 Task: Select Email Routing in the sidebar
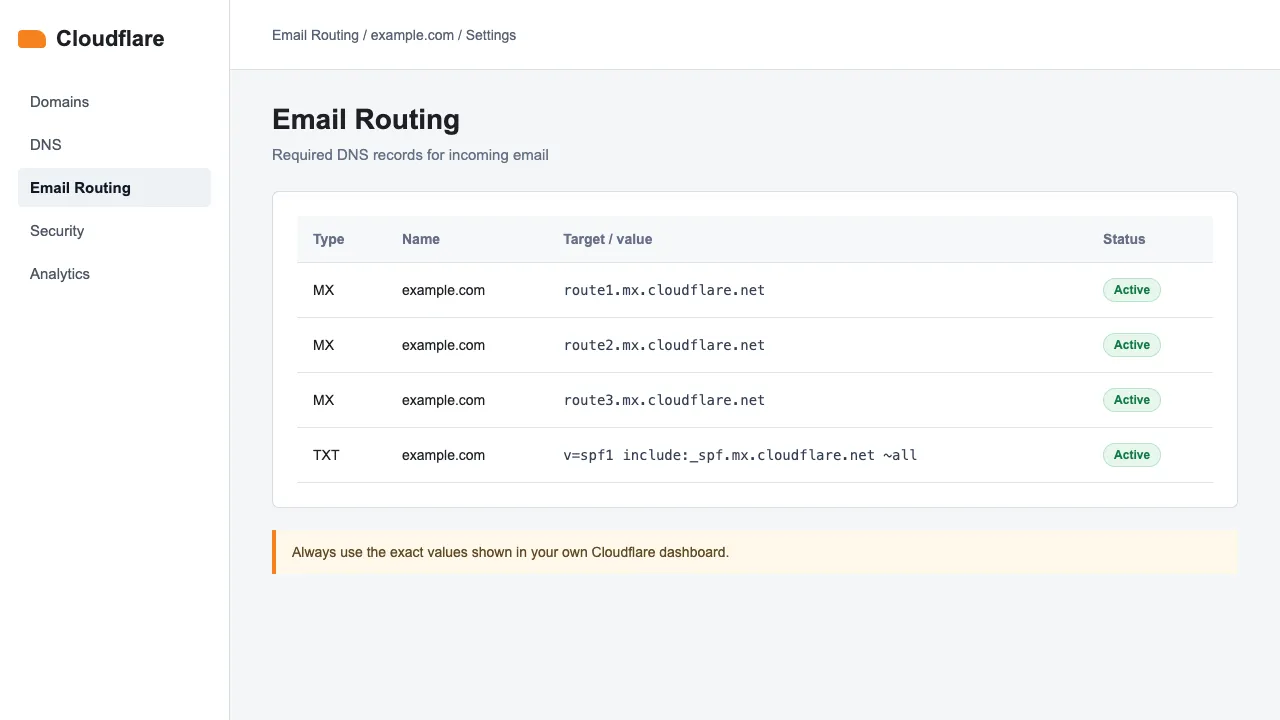coord(114,188)
